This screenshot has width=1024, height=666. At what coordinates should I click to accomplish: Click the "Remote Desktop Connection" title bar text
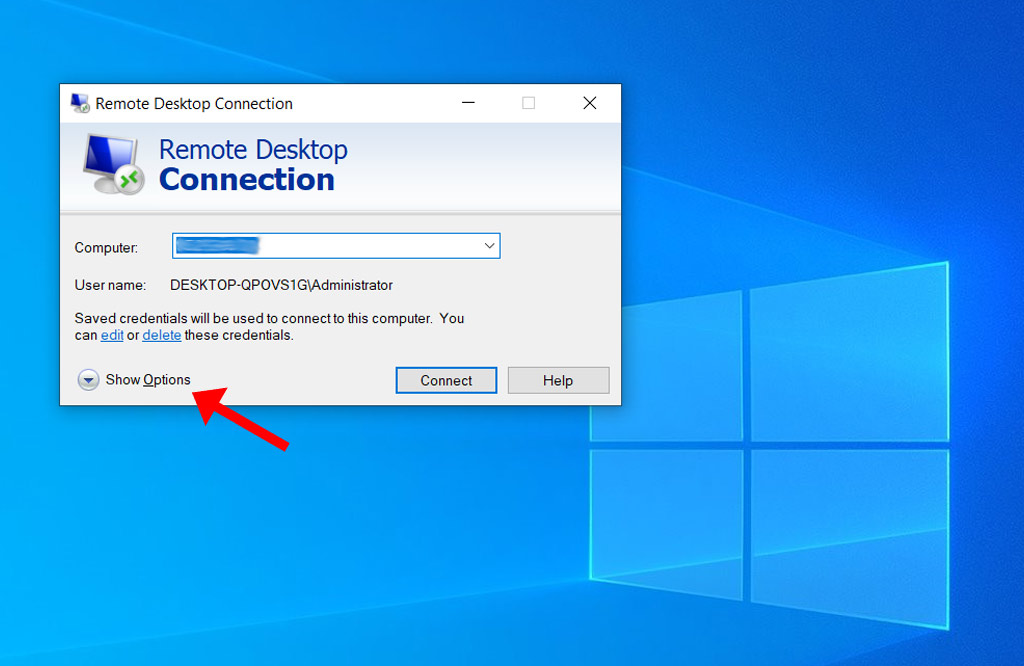pyautogui.click(x=194, y=104)
